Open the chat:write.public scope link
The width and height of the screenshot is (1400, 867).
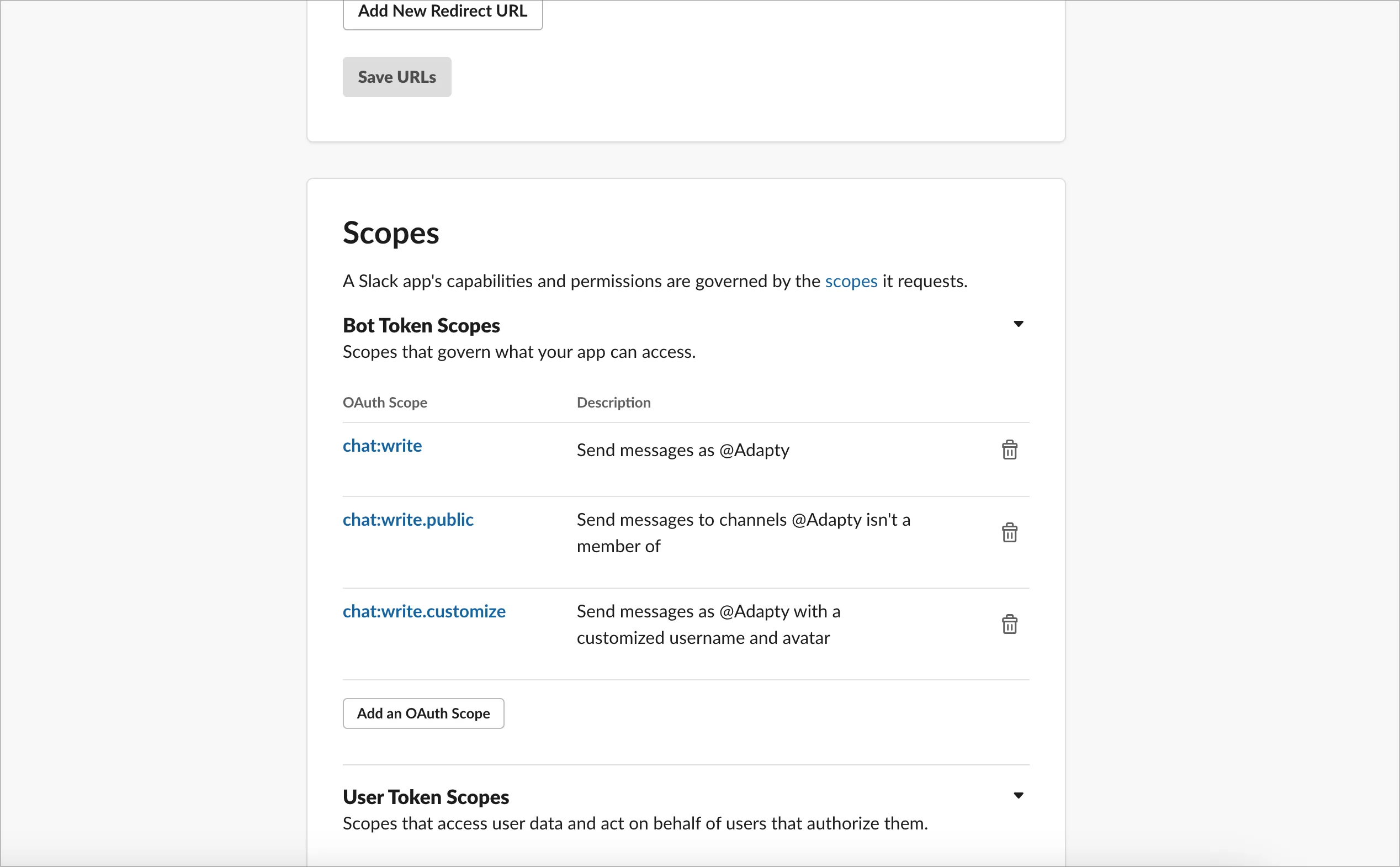tap(407, 520)
